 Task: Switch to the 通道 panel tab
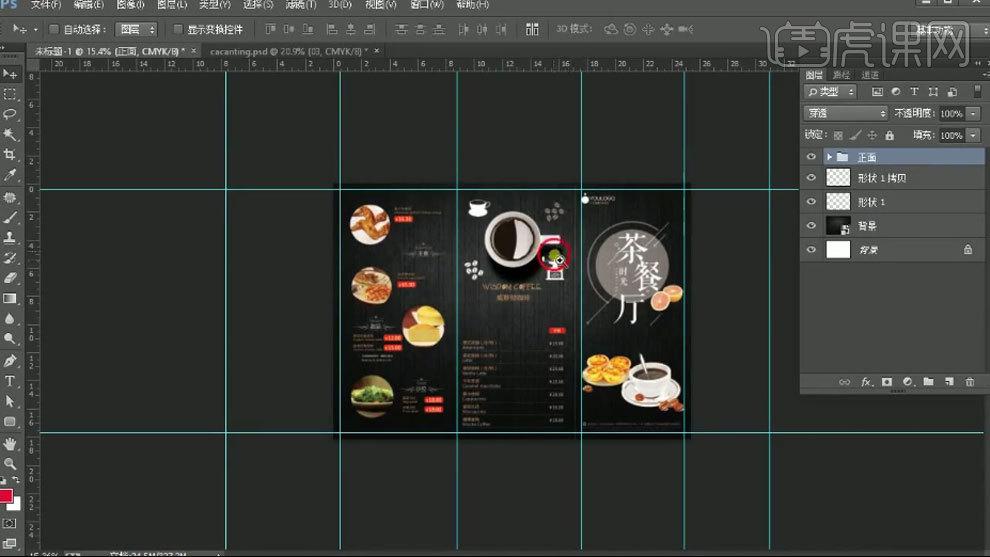pyautogui.click(x=870, y=75)
